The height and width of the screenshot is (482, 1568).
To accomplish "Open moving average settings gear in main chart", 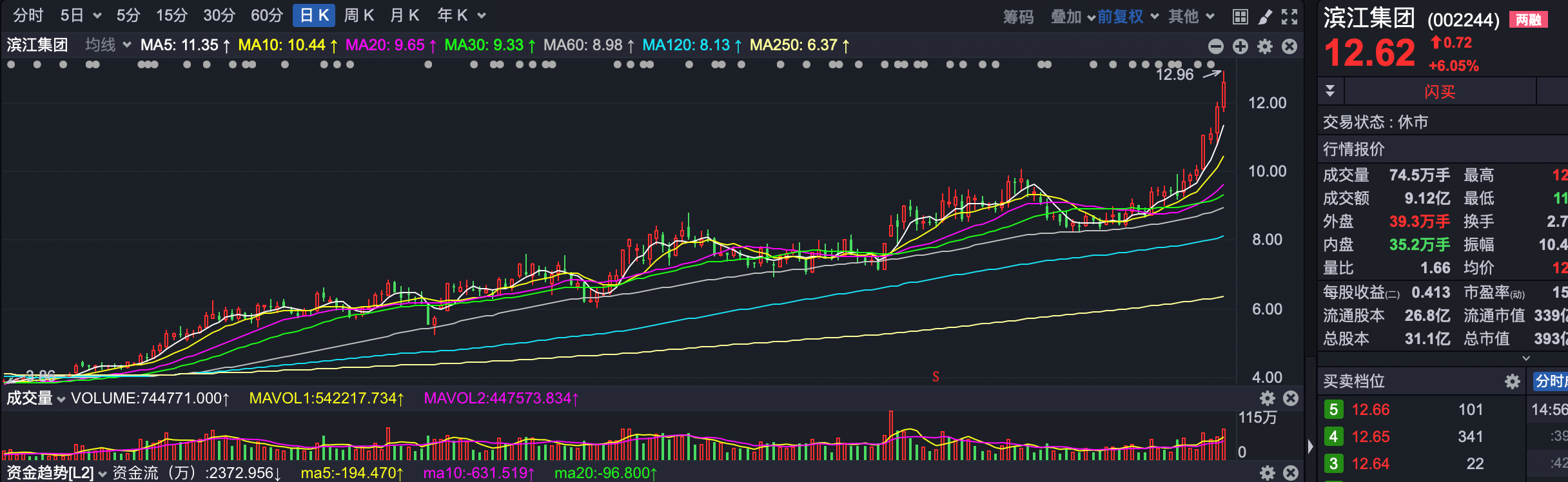I will click(1265, 46).
